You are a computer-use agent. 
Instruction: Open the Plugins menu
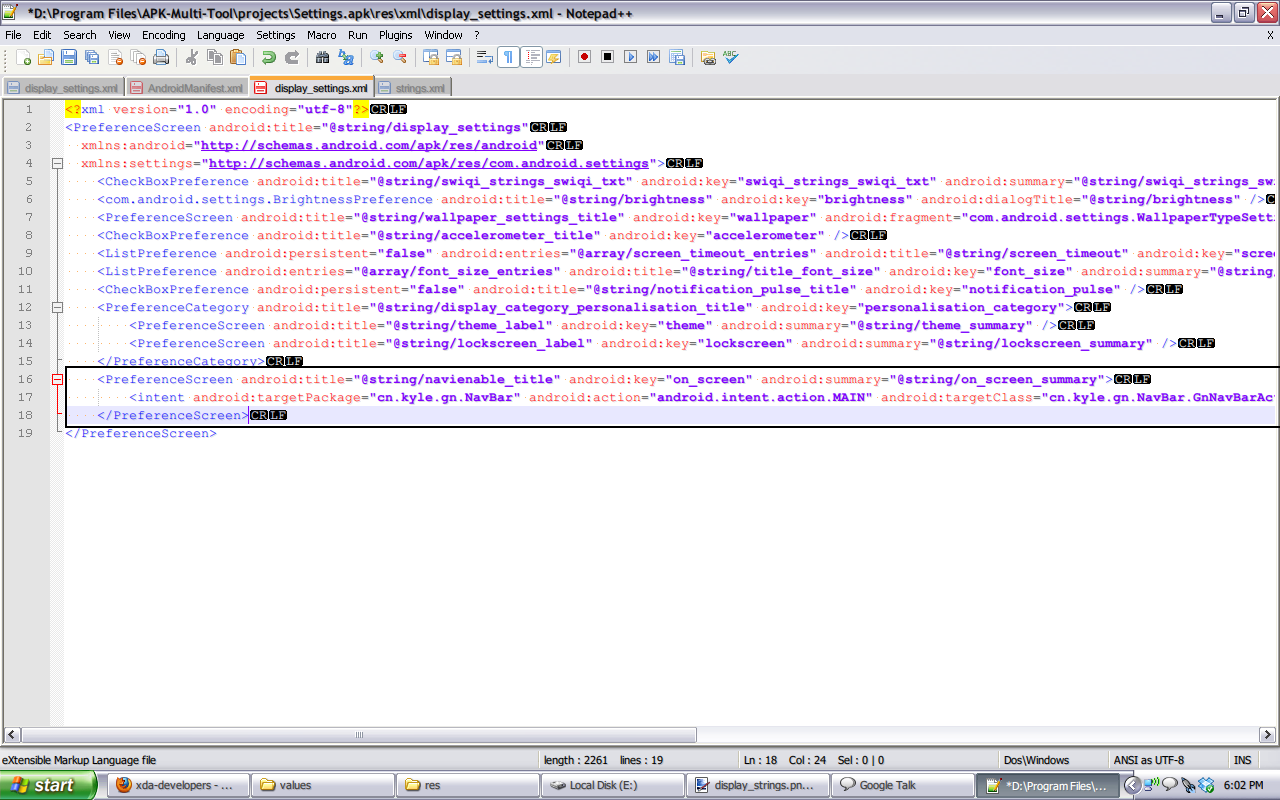tap(396, 35)
